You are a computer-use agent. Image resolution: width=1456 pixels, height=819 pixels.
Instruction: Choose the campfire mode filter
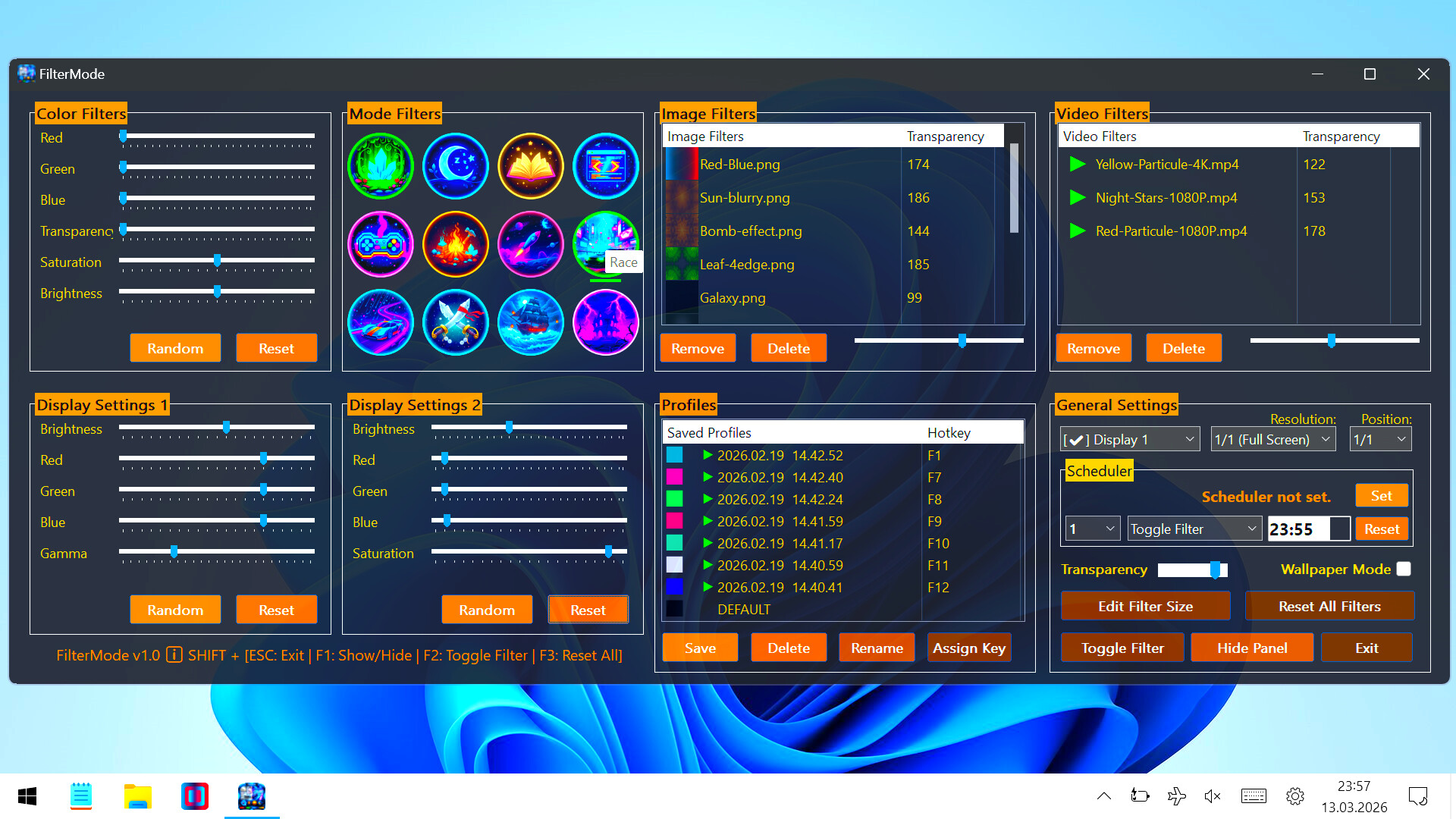pos(455,244)
